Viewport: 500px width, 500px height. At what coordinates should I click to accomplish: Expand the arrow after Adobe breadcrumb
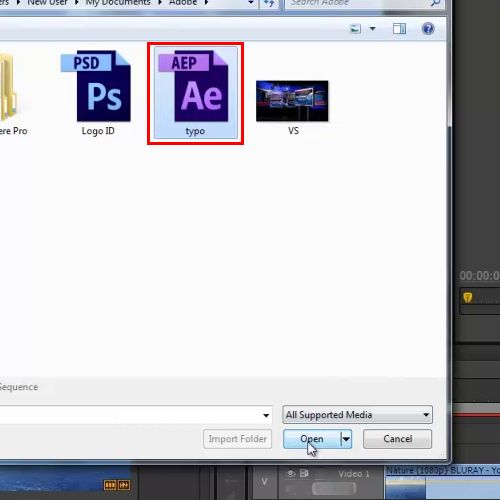[206, 3]
